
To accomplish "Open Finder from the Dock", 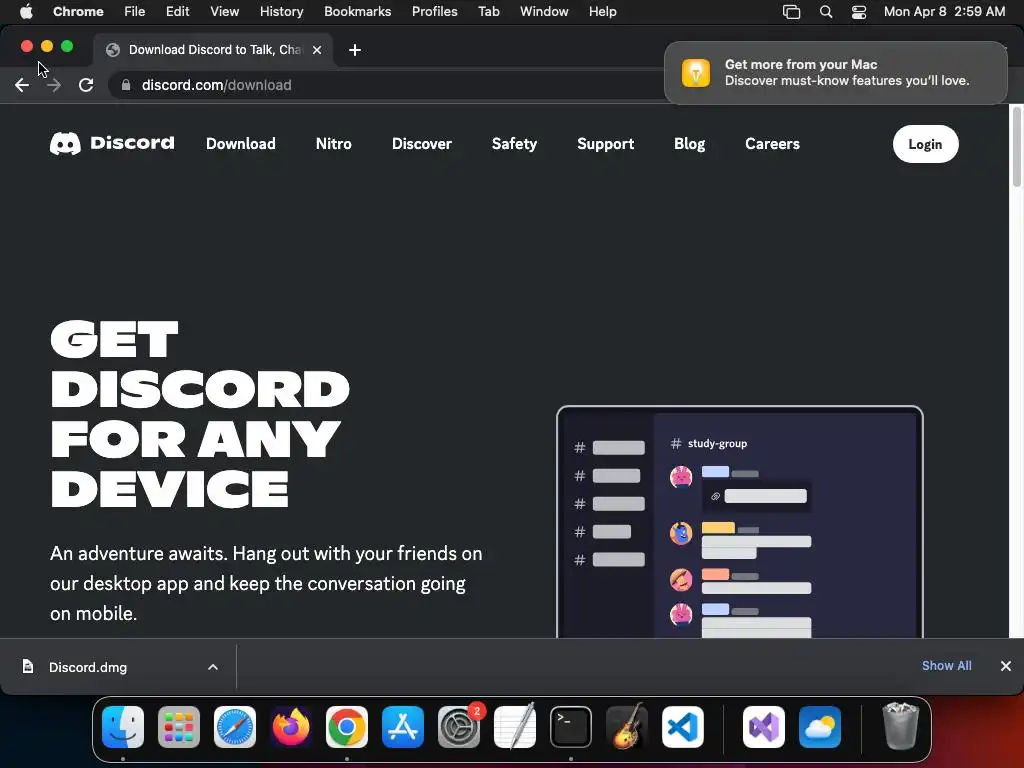I will tap(123, 726).
